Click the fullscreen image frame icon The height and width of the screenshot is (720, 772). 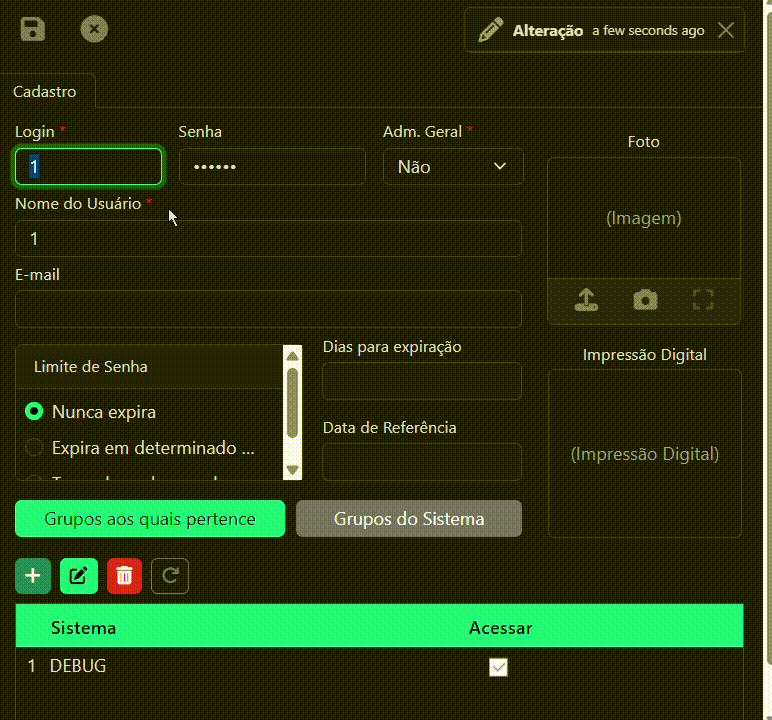[703, 300]
